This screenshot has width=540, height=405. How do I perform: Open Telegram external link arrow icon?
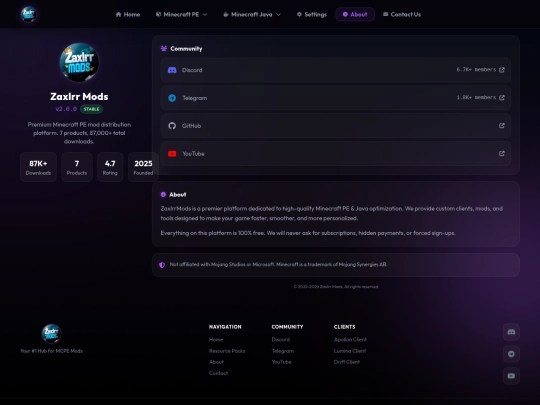click(502, 98)
